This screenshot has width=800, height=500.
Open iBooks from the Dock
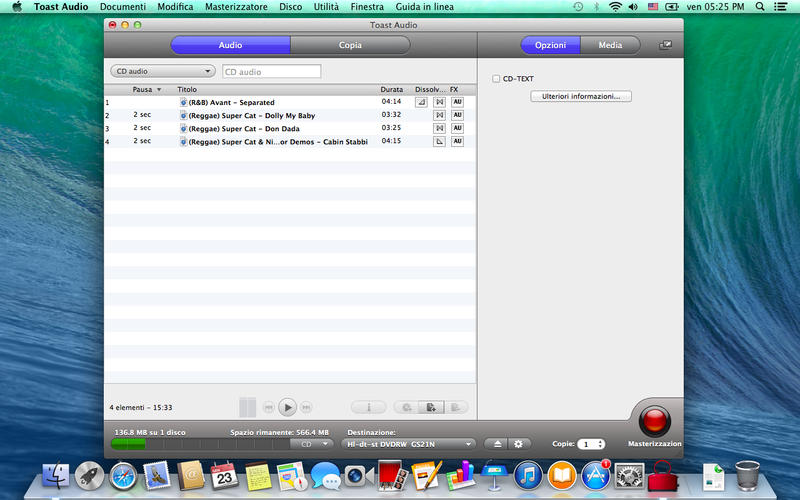tap(562, 476)
